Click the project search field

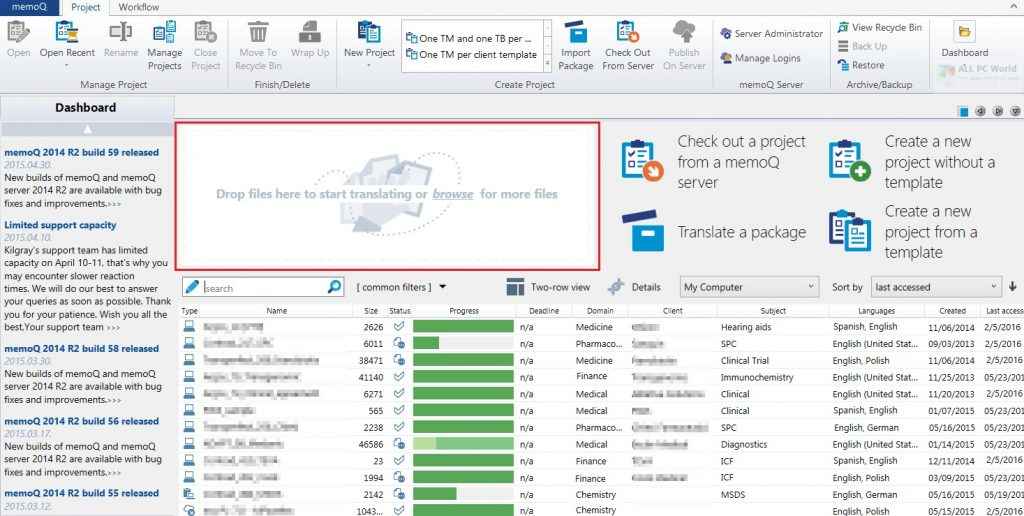click(264, 288)
